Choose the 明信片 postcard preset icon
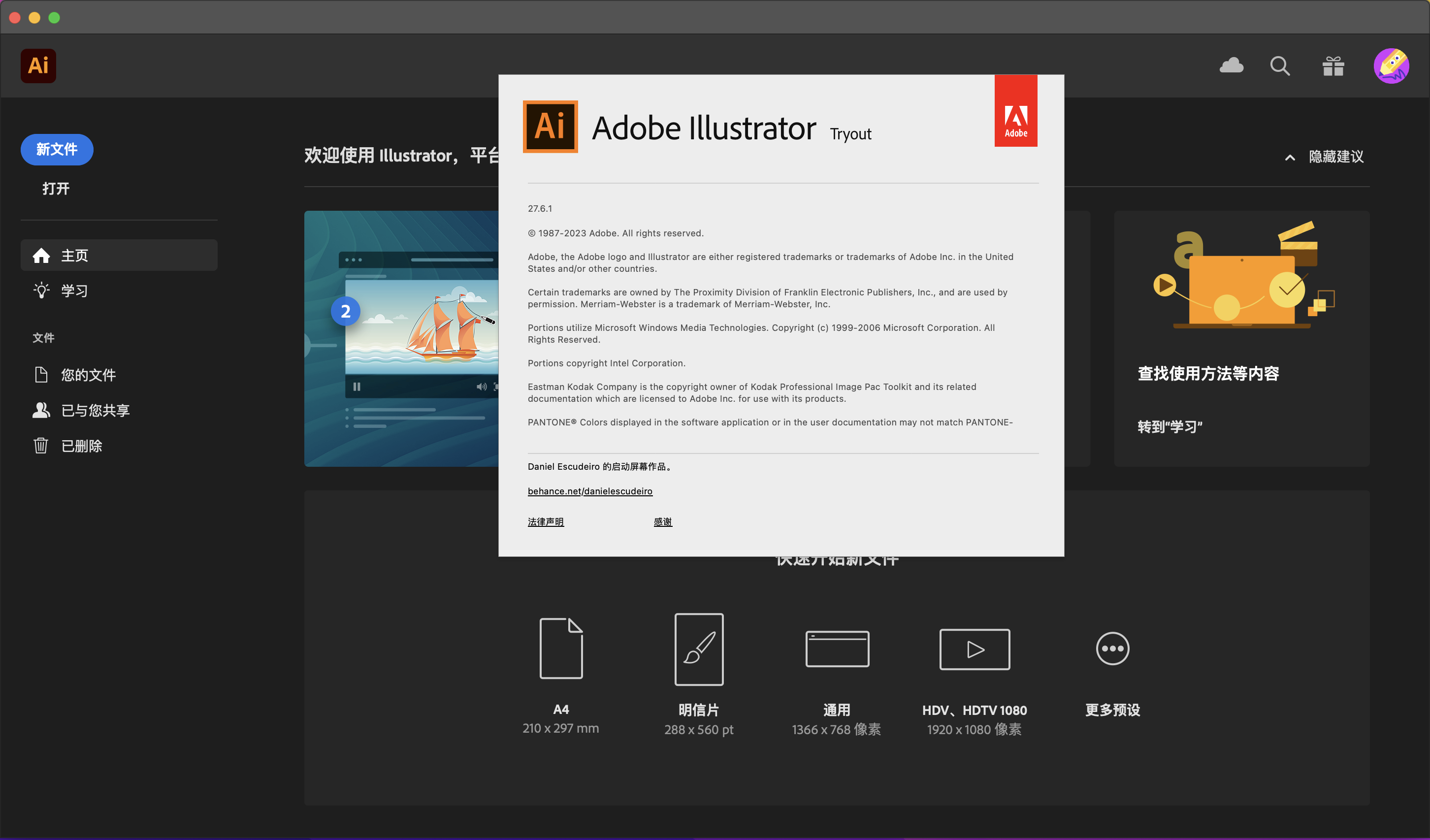This screenshot has width=1430, height=840. pyautogui.click(x=699, y=649)
